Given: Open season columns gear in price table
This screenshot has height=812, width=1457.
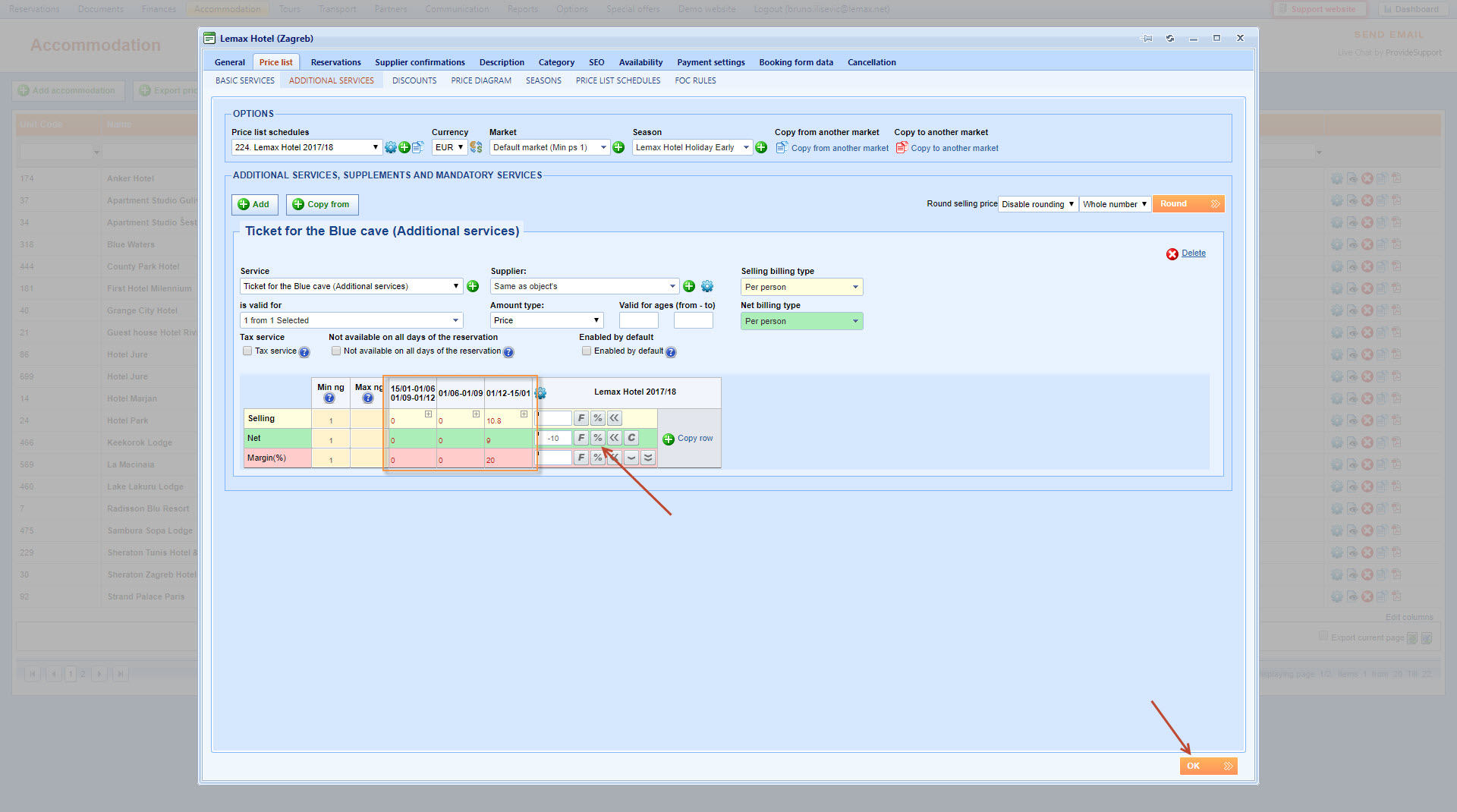Looking at the screenshot, I should [x=540, y=393].
